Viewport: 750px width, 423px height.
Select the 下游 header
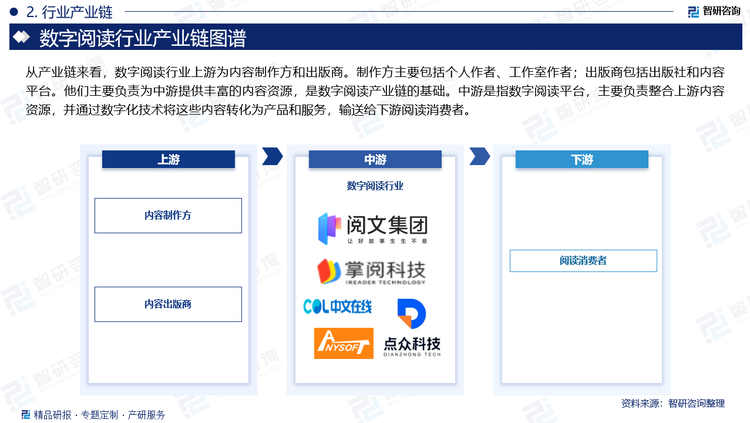click(x=582, y=159)
